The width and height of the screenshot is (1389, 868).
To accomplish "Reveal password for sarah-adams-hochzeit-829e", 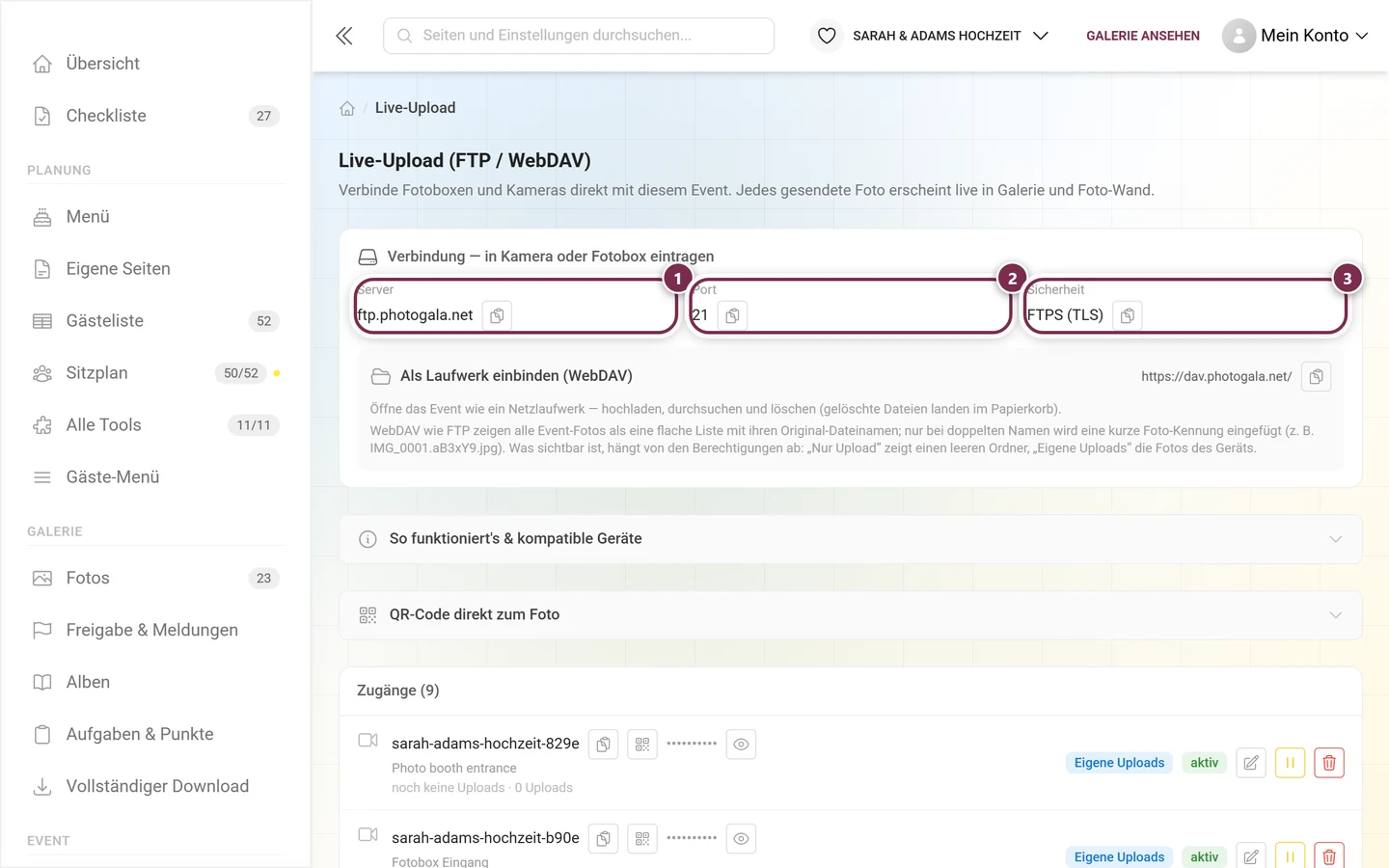I will click(x=741, y=745).
